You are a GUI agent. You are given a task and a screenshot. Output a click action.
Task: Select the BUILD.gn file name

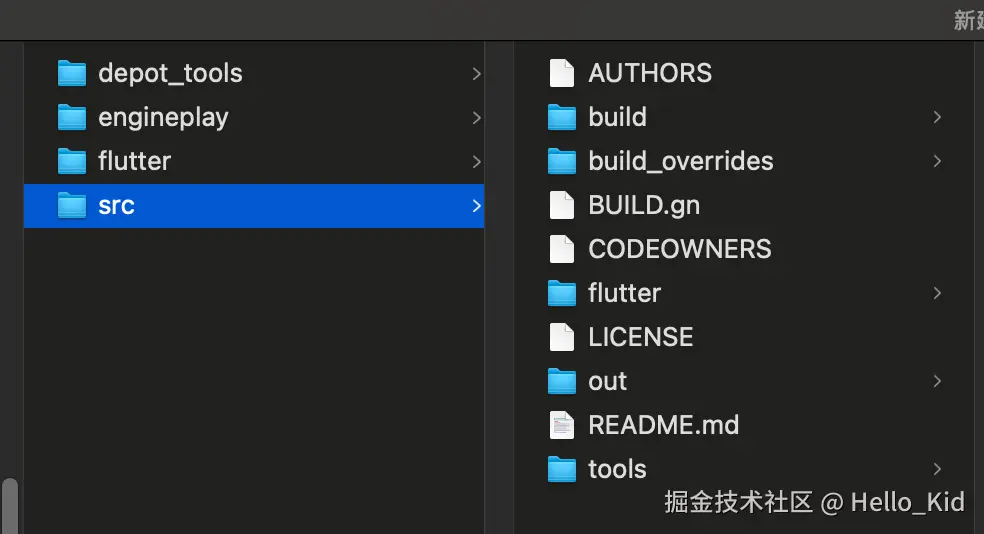(x=644, y=206)
